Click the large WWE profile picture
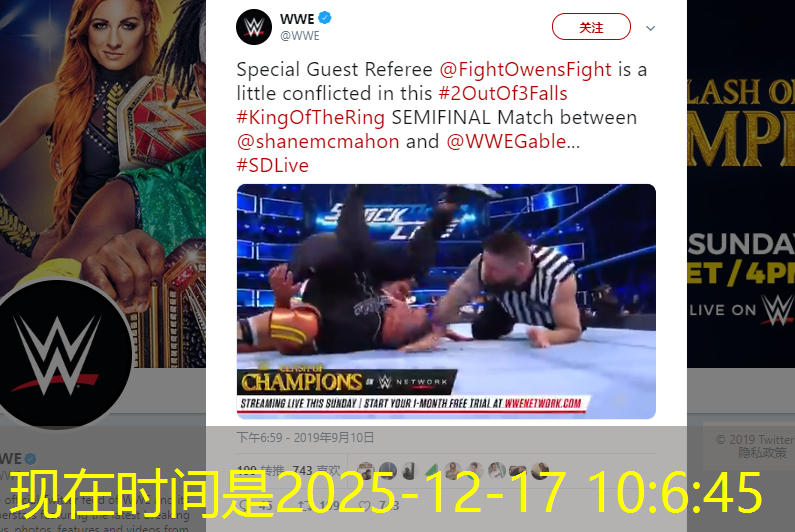The height and width of the screenshot is (532, 795). (57, 354)
